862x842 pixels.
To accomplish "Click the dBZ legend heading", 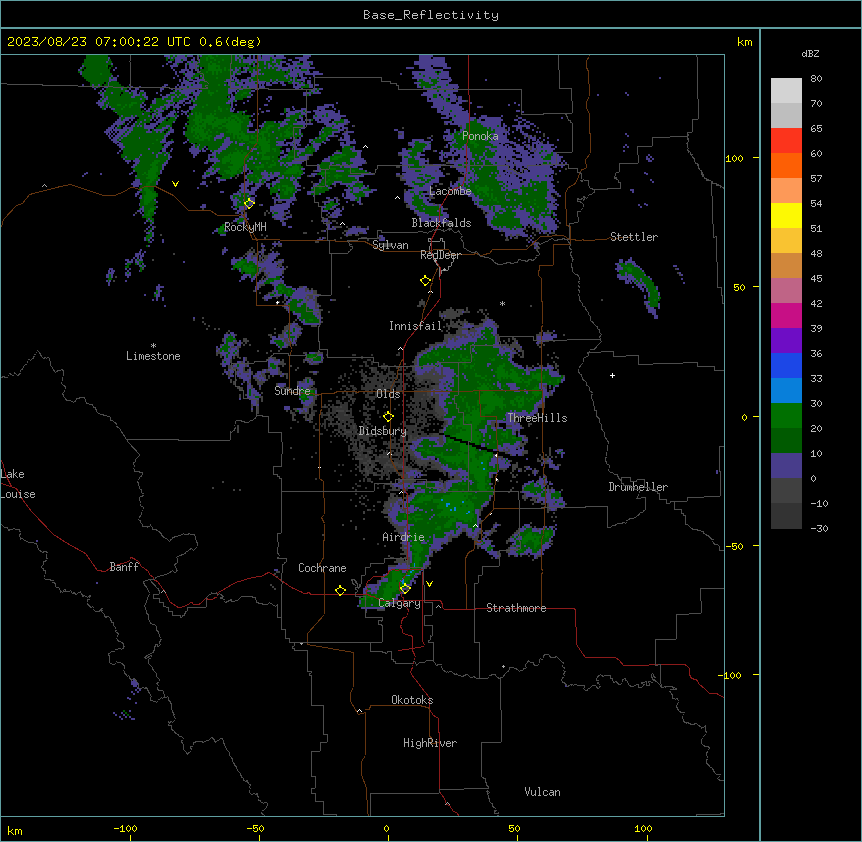I will pos(810,54).
